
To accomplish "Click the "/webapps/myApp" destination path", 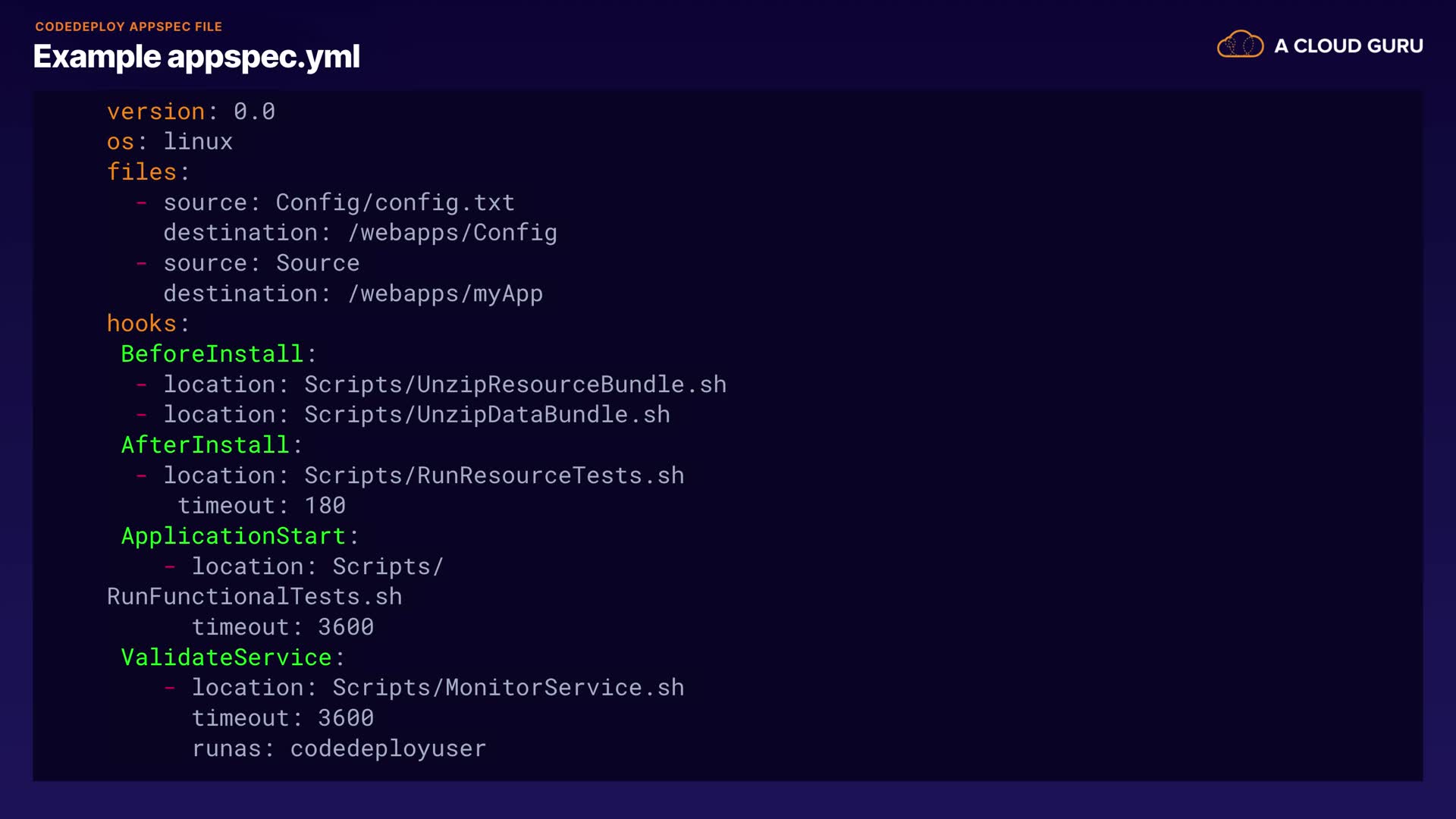I will (x=445, y=293).
